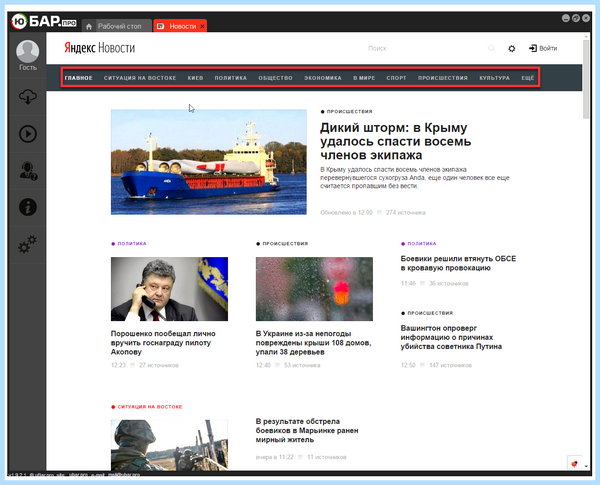
Task: Minimize the ЮБАР window
Action: click(566, 18)
